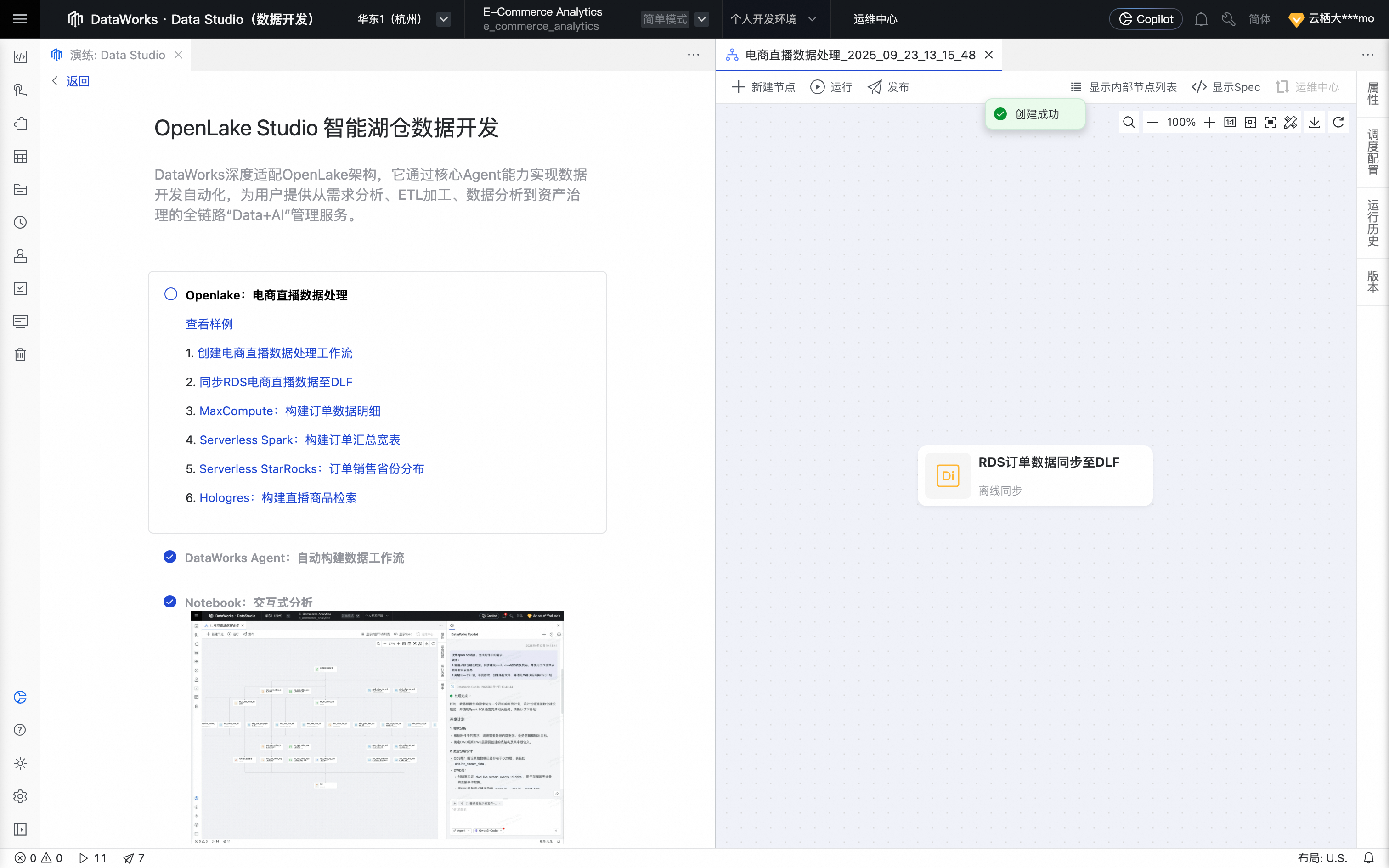
Task: Select the Openlake 电商直播数据处理 radio
Action: click(170, 294)
